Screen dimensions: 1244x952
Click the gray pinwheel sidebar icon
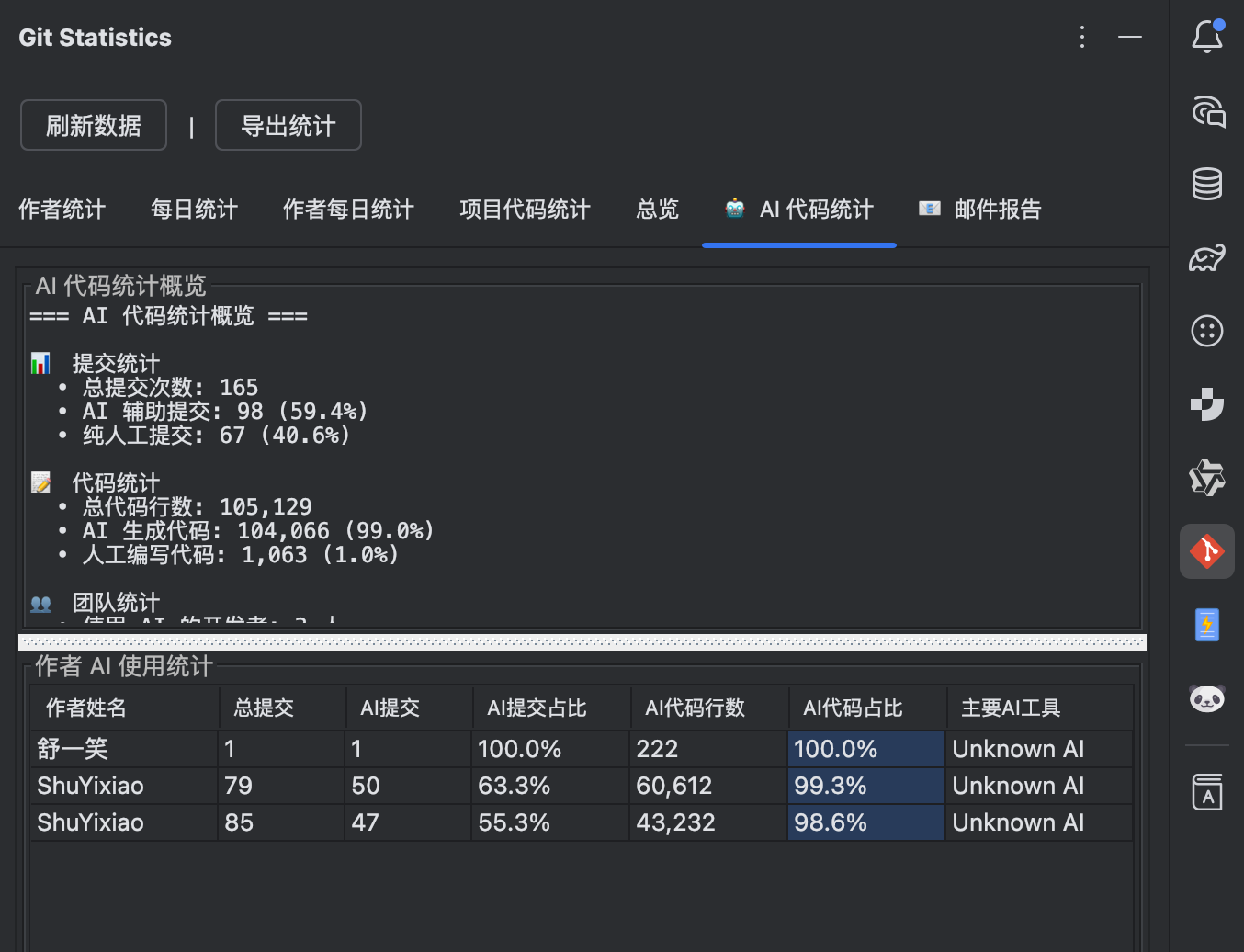(1206, 478)
